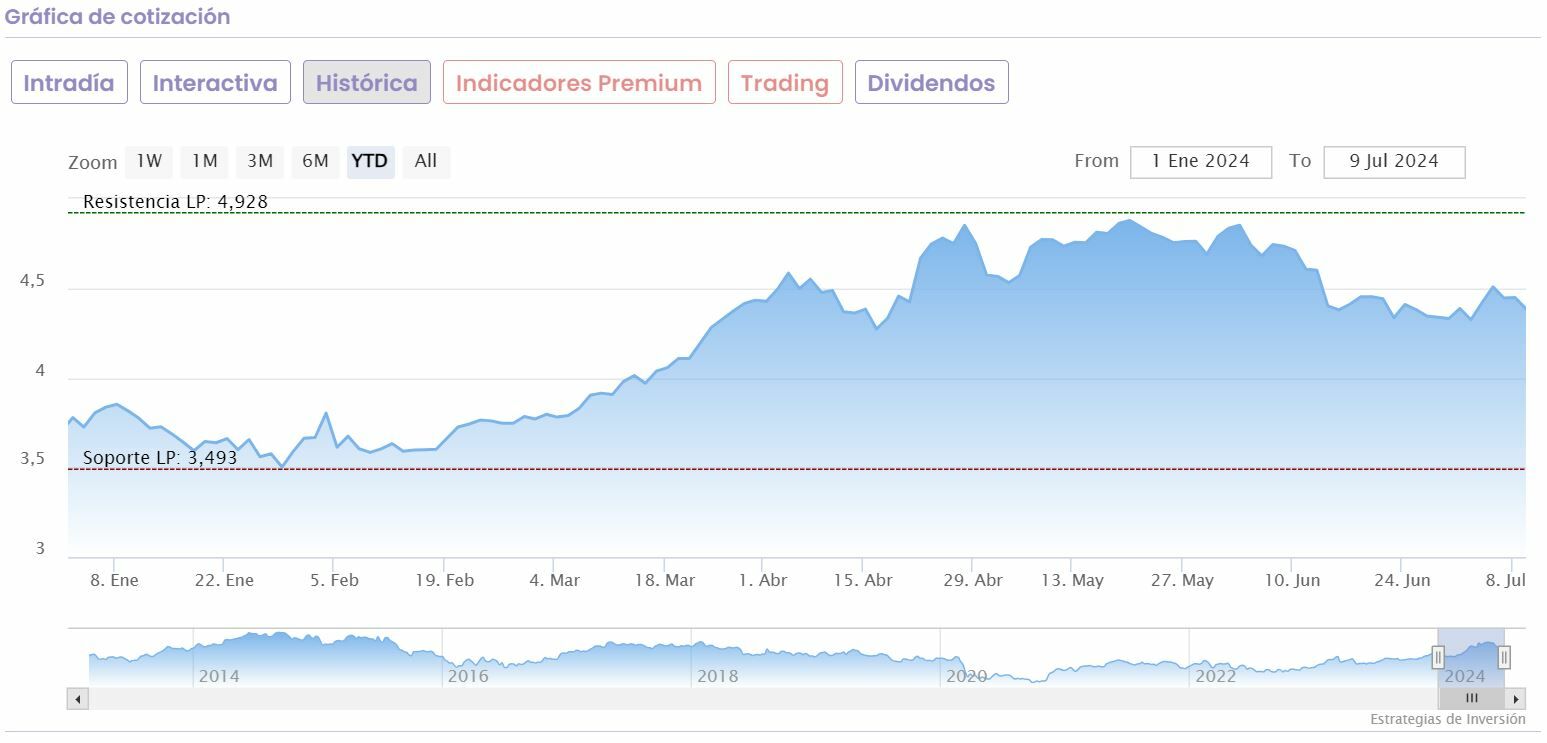Image resolution: width=1547 pixels, height=743 pixels.
Task: Show All historical data zoom
Action: (x=426, y=161)
